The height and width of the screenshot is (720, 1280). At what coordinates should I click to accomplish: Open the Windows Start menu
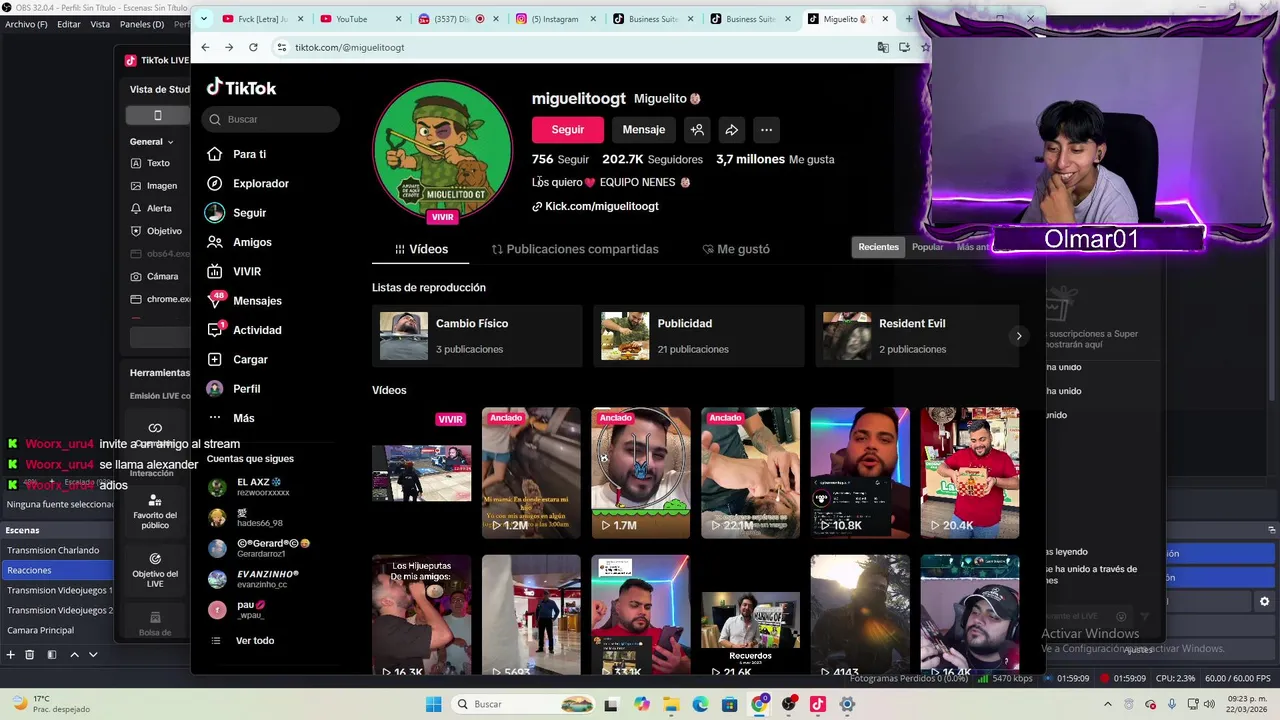pos(433,704)
